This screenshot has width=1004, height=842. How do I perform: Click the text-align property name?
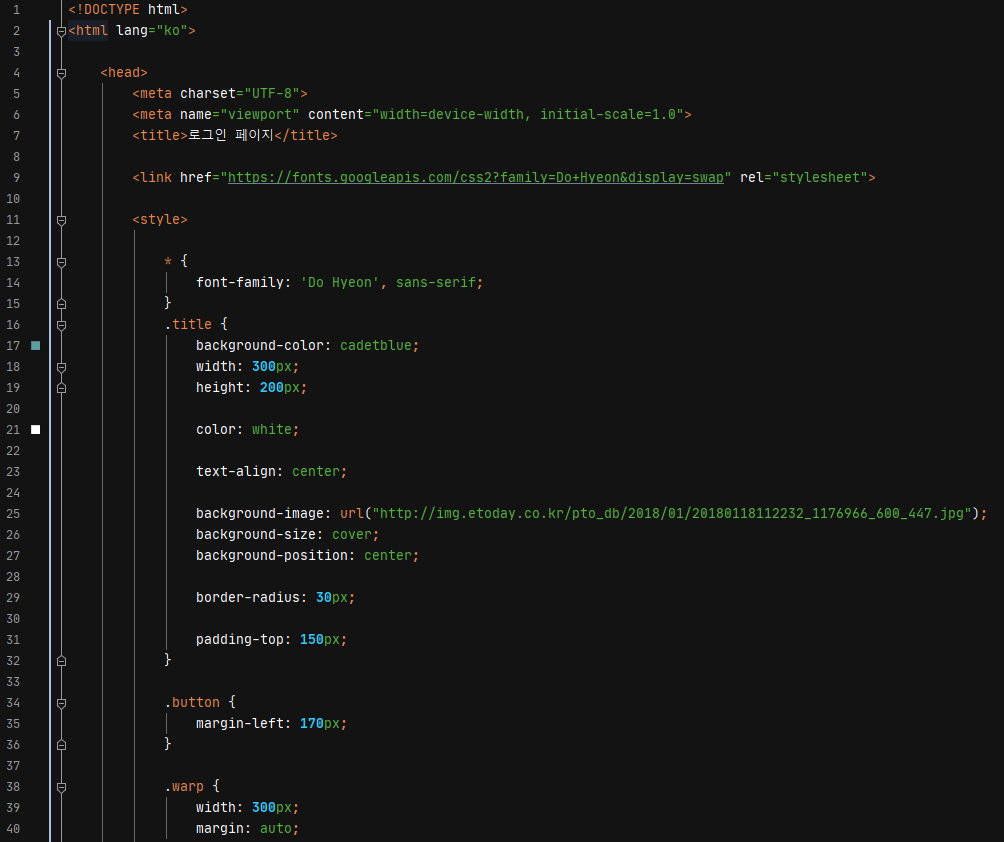[236, 472]
